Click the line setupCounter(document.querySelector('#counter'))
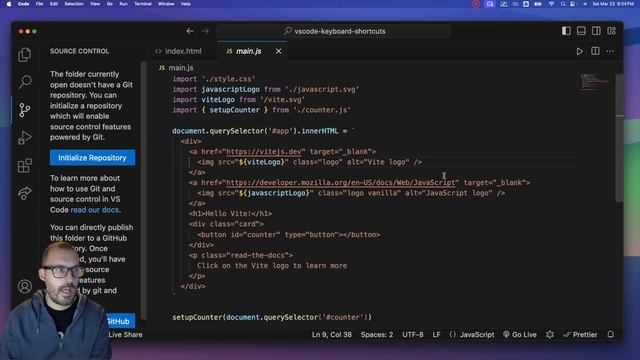Viewport: 640px width, 360px height. tap(272, 317)
